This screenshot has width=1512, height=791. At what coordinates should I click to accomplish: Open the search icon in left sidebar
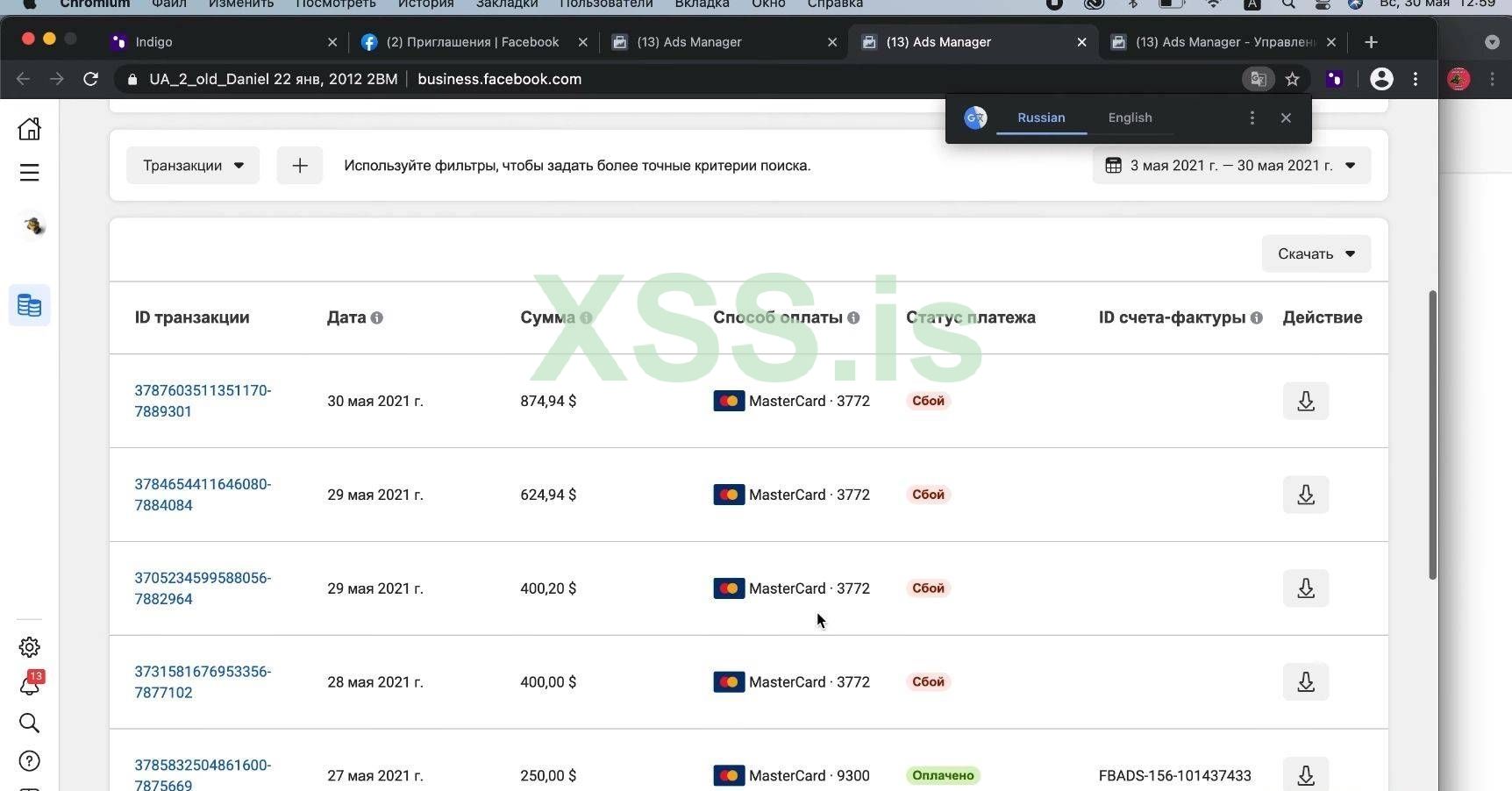[29, 723]
